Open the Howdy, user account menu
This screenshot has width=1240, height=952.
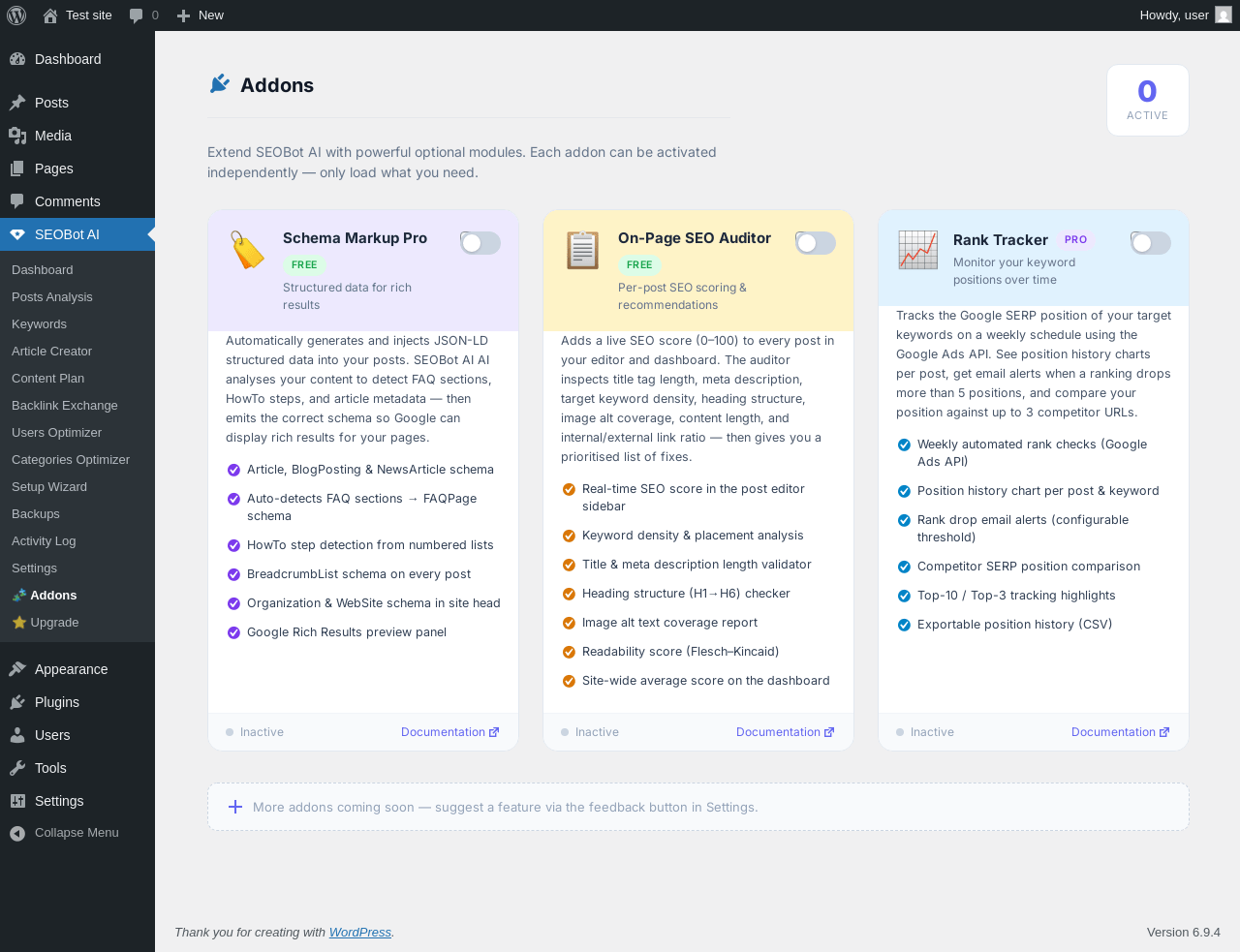point(1174,15)
